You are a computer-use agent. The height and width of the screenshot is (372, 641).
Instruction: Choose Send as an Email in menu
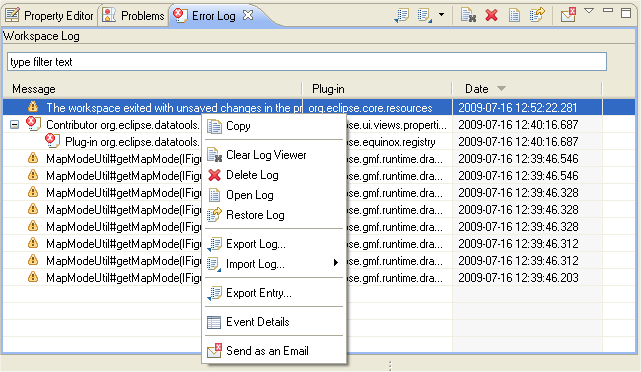274,351
